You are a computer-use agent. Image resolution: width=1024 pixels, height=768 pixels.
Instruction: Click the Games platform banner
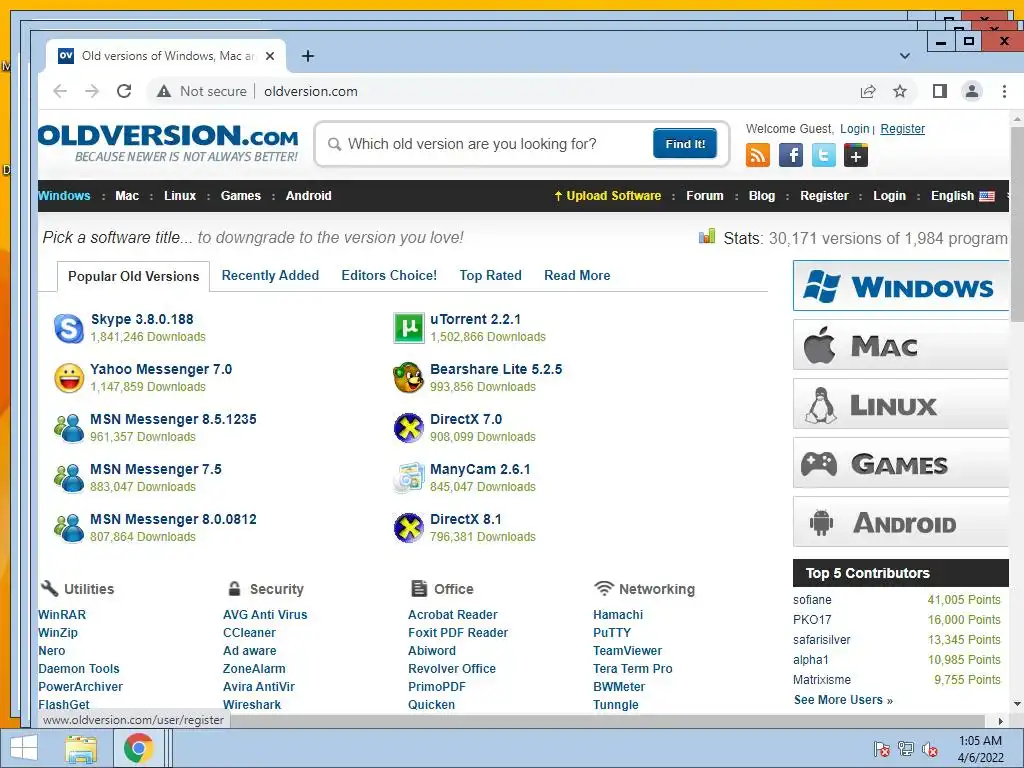click(x=901, y=463)
